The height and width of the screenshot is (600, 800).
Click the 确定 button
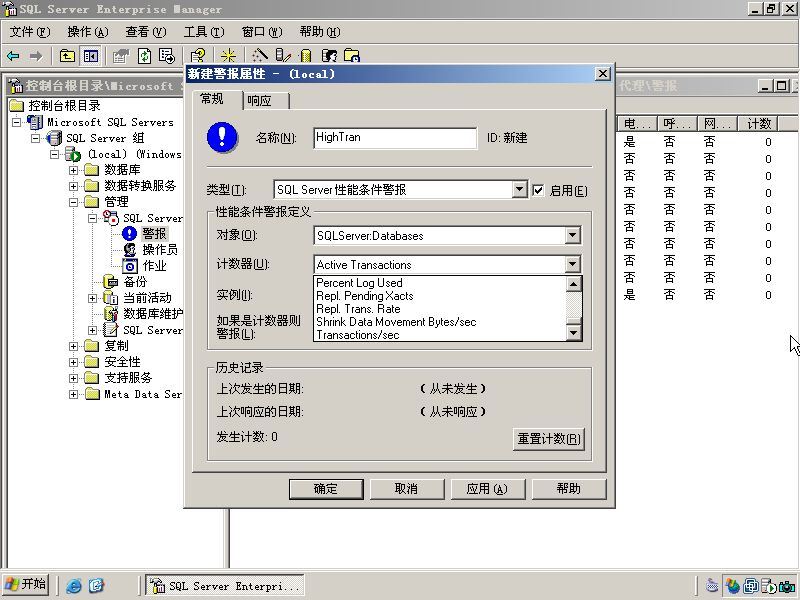tap(326, 489)
